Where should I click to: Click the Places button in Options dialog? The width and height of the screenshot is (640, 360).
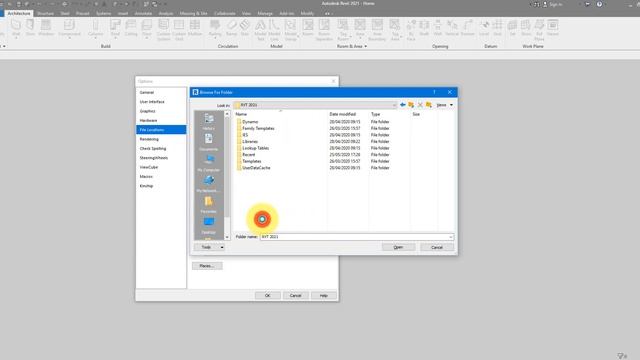tap(207, 266)
